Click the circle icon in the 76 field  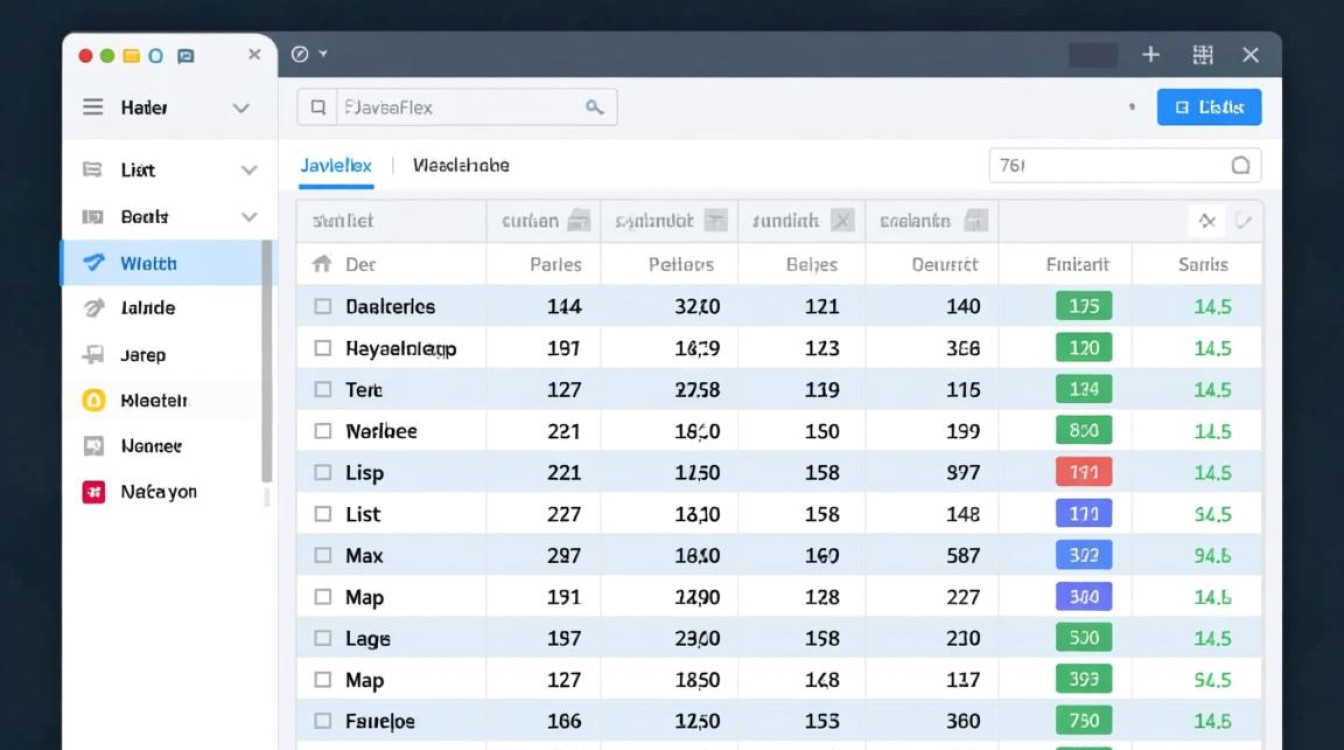point(1241,166)
